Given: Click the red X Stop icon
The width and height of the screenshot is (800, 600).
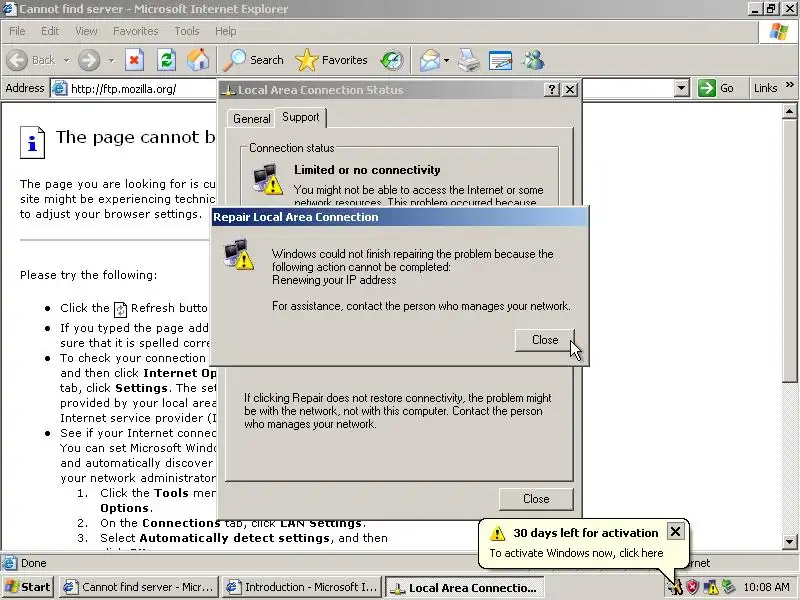Looking at the screenshot, I should coord(134,60).
